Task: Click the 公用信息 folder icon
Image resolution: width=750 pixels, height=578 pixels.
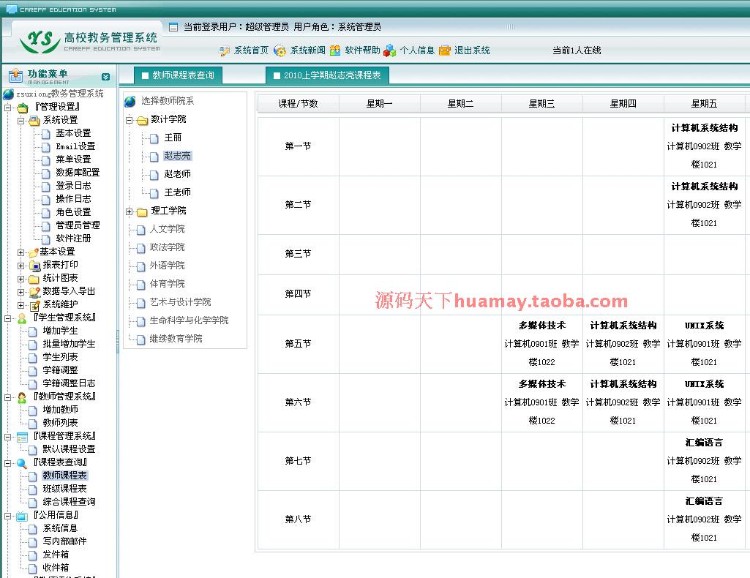Action: [x=22, y=516]
